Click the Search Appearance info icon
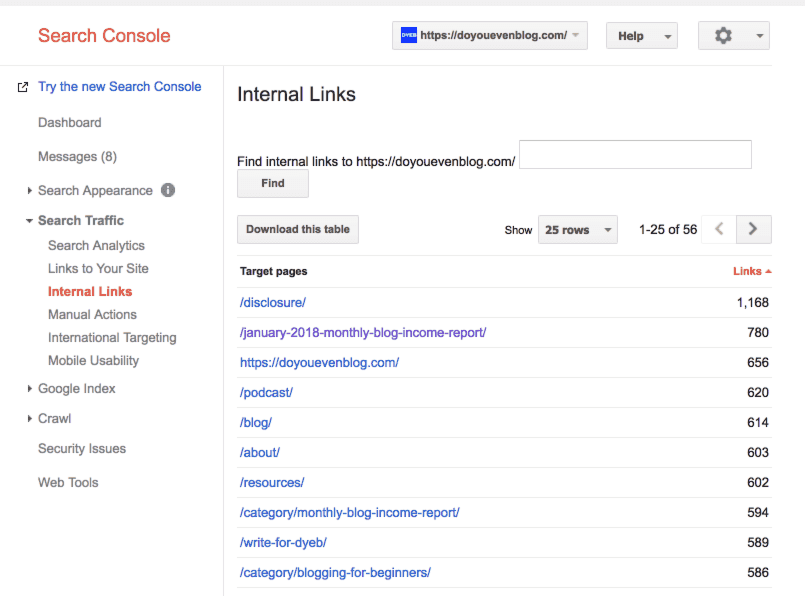Image resolution: width=805 pixels, height=596 pixels. coord(168,190)
